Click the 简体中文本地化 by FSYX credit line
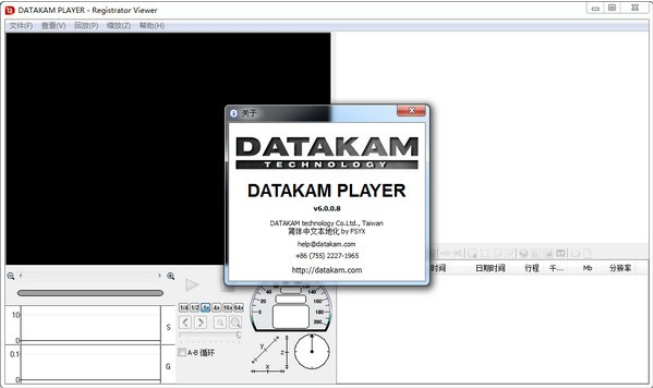Image resolution: width=653 pixels, height=388 pixels. [326, 231]
